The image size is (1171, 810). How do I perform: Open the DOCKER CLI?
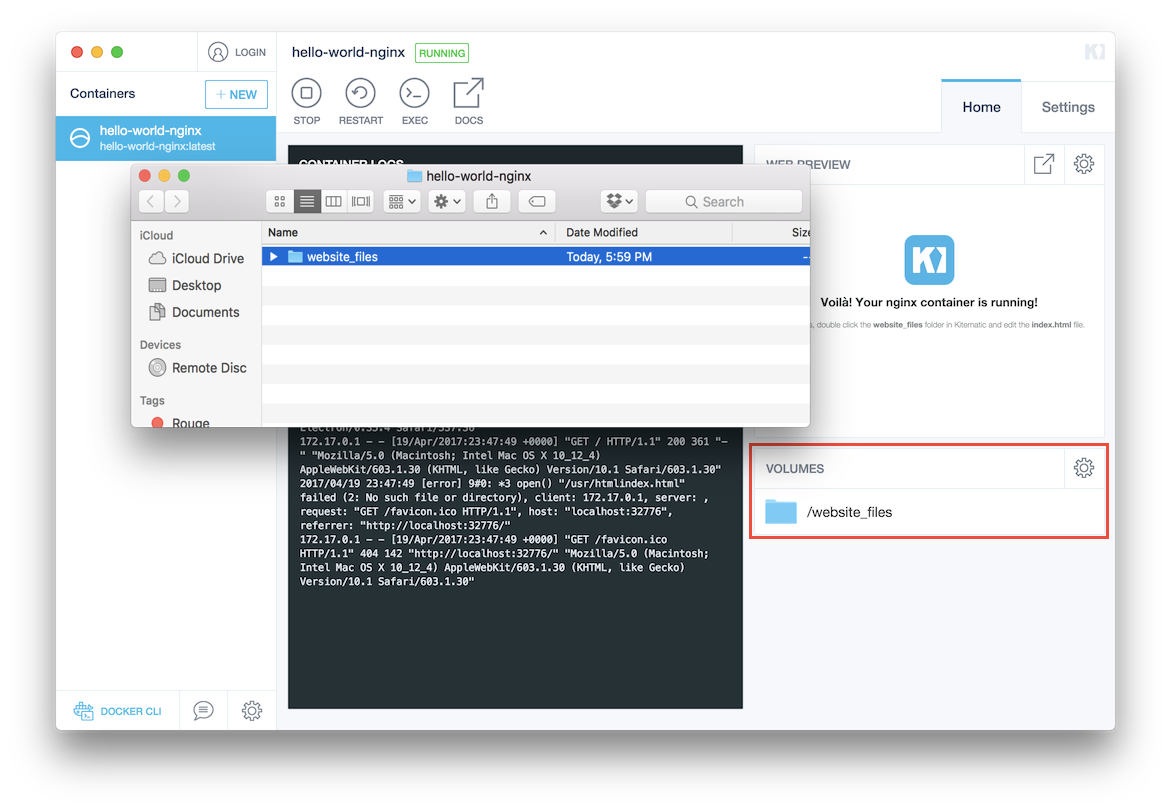pos(118,710)
